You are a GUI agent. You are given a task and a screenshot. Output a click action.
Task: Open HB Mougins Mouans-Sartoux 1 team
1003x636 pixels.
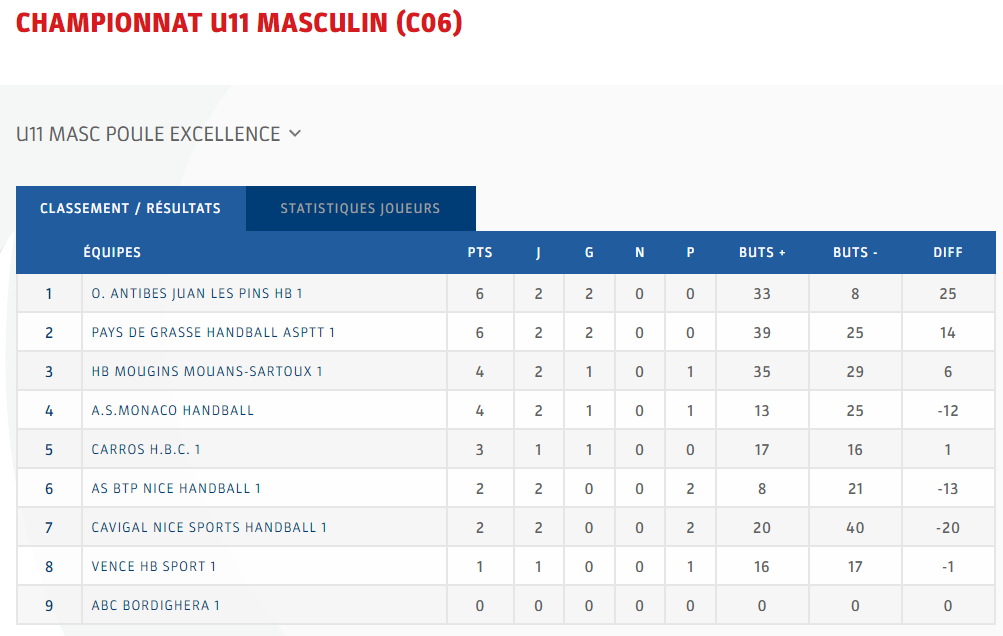[207, 372]
